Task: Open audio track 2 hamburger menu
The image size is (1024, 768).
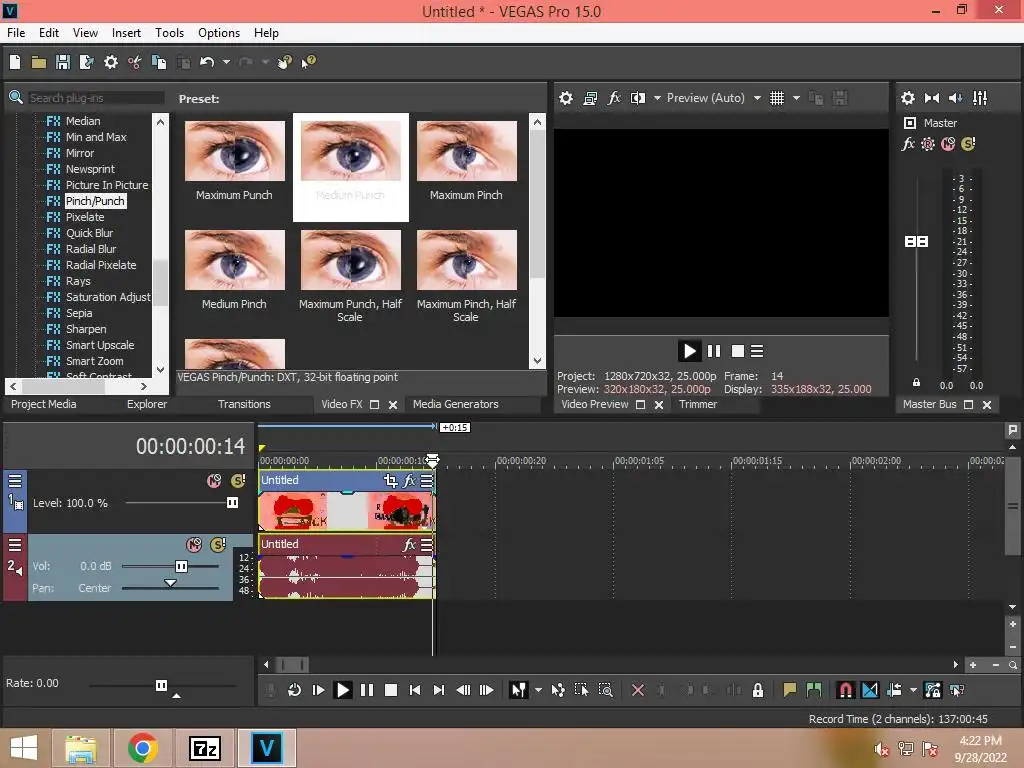Action: pos(15,545)
